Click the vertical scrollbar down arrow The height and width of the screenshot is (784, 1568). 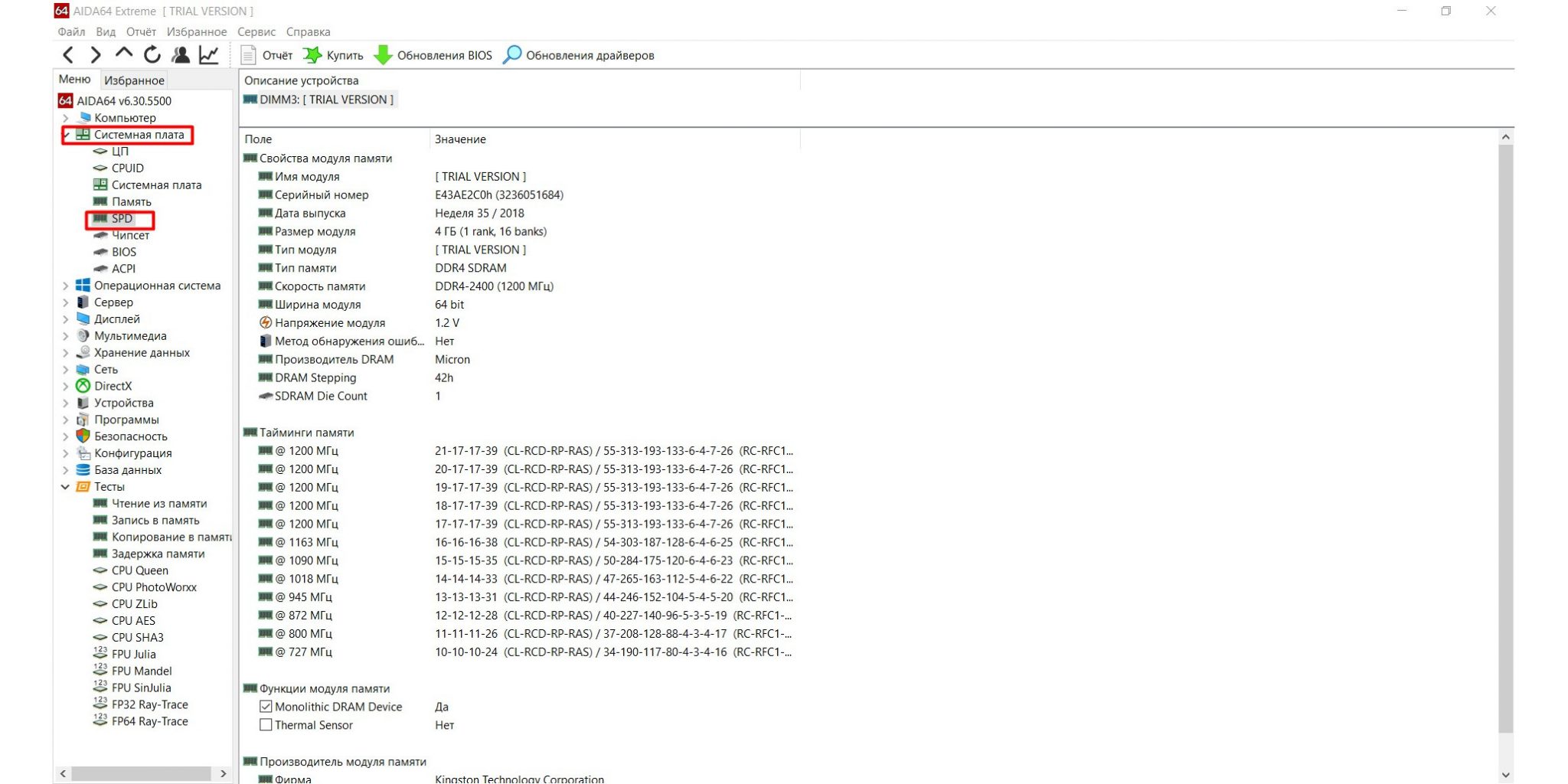(1505, 775)
